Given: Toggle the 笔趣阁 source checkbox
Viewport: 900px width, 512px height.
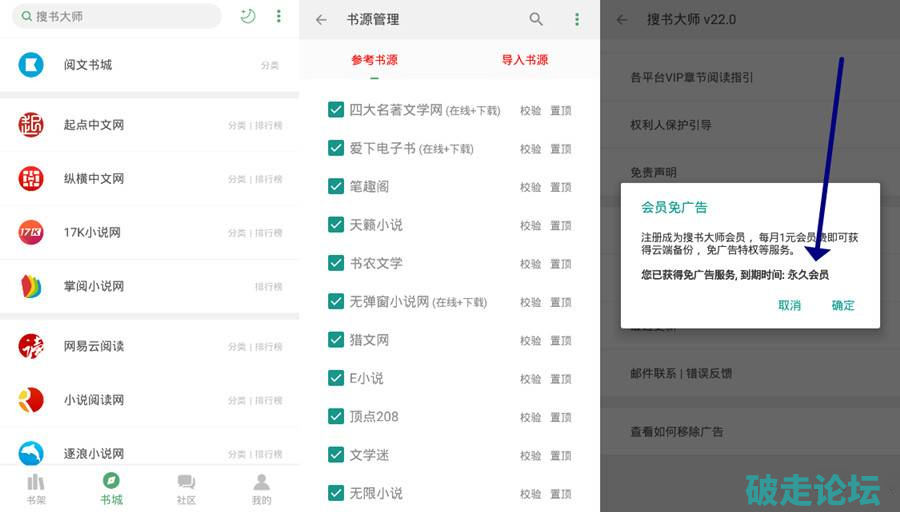Looking at the screenshot, I should click(336, 186).
